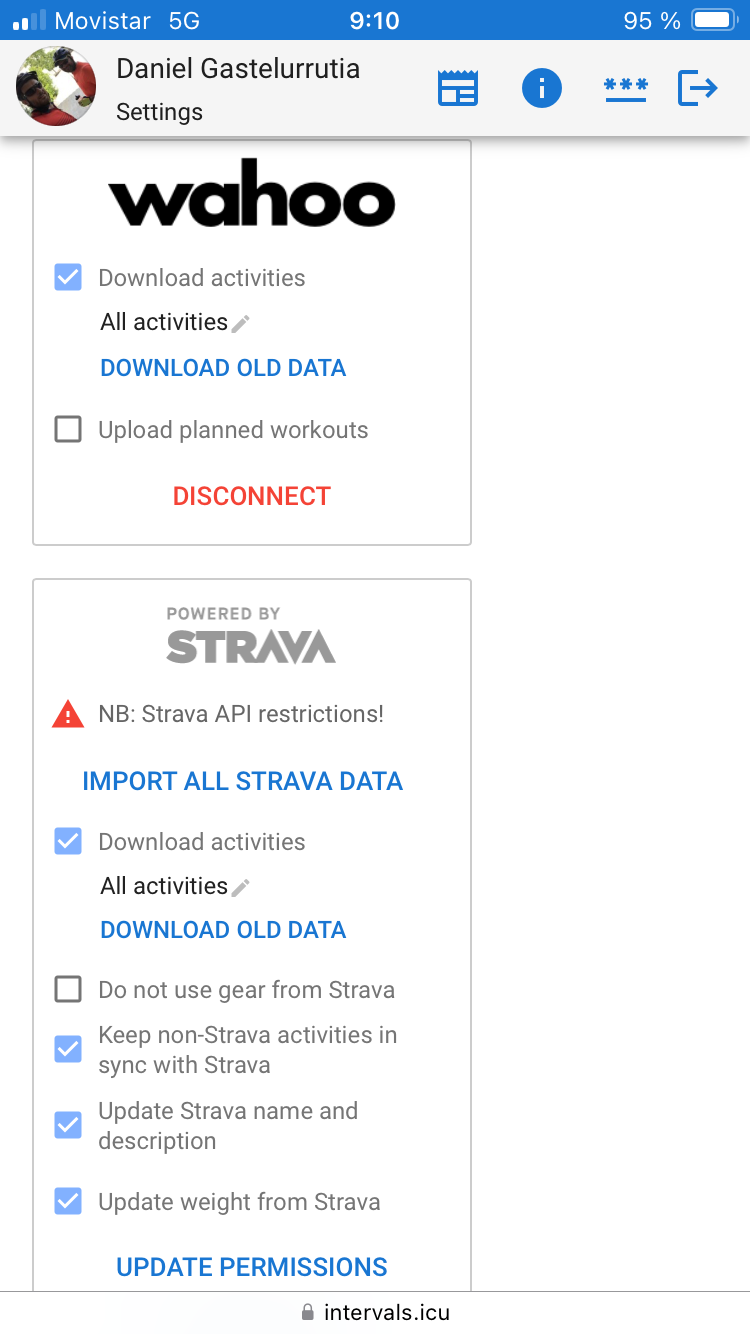750x1334 pixels.
Task: Click Strava's DOWNLOAD OLD DATA link
Action: pyautogui.click(x=224, y=930)
